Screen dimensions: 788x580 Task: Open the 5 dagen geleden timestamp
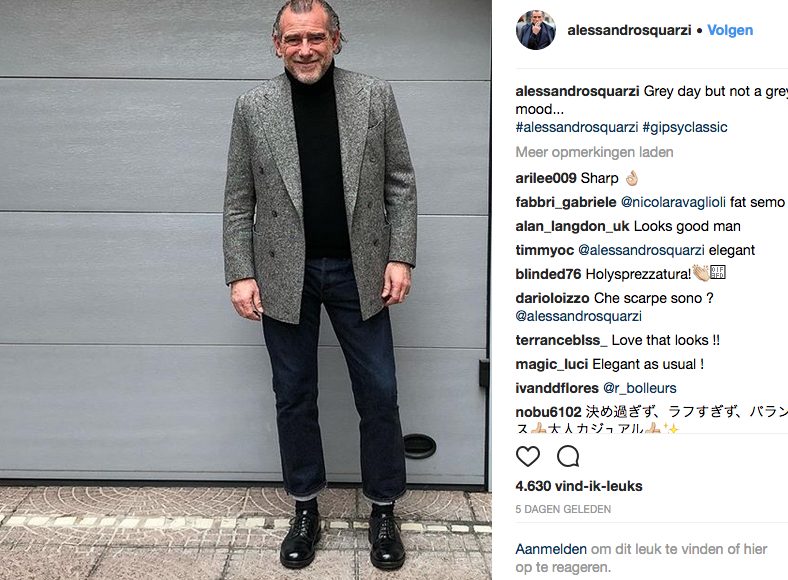(x=563, y=509)
